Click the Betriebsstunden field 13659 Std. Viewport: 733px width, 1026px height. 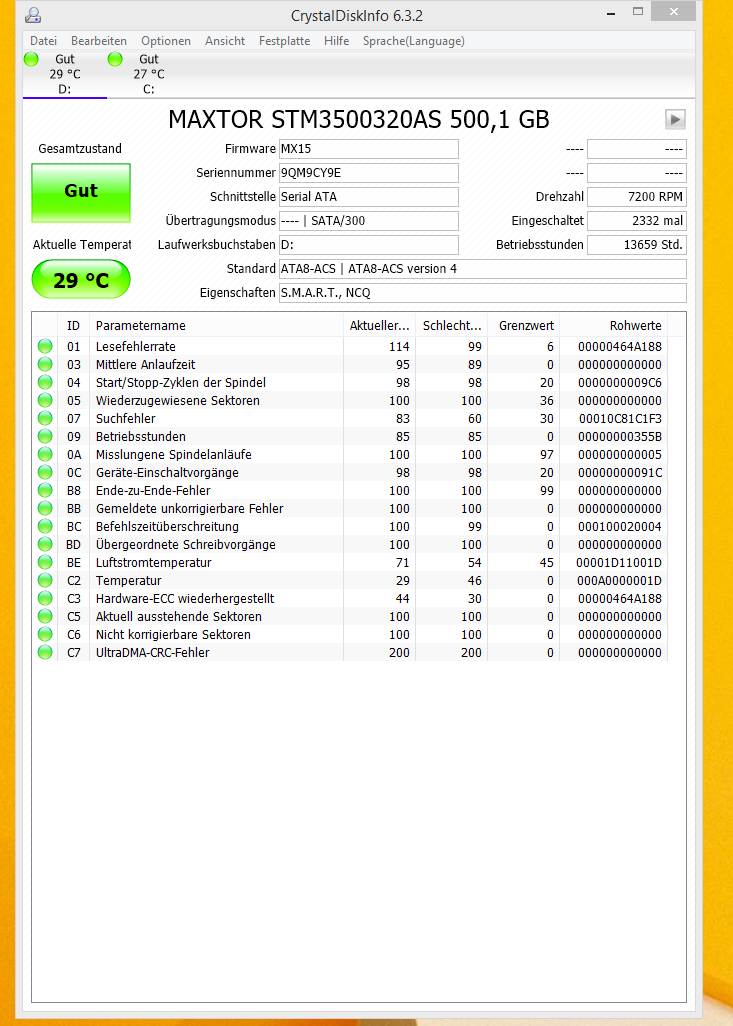pos(637,245)
